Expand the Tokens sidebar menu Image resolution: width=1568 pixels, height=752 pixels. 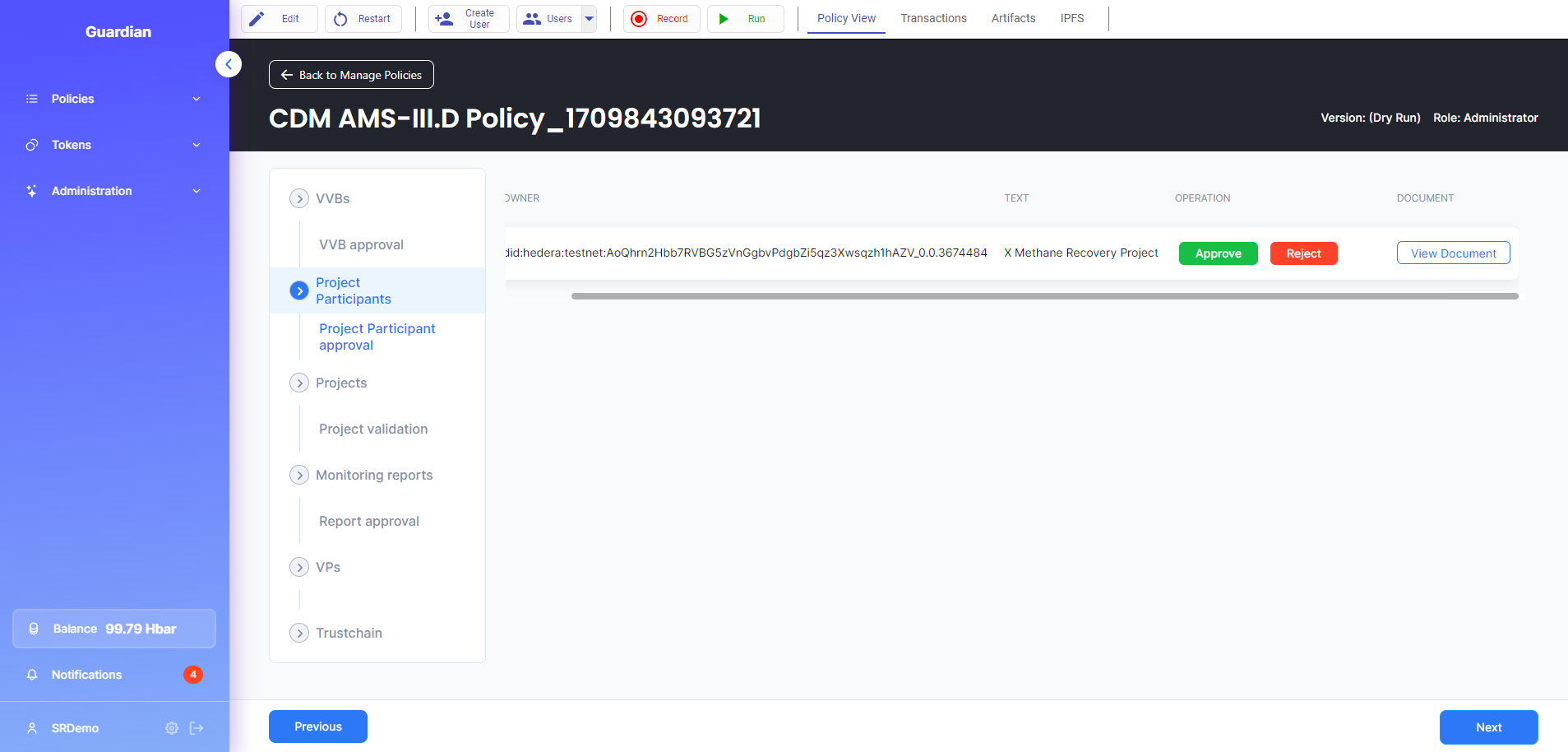114,145
